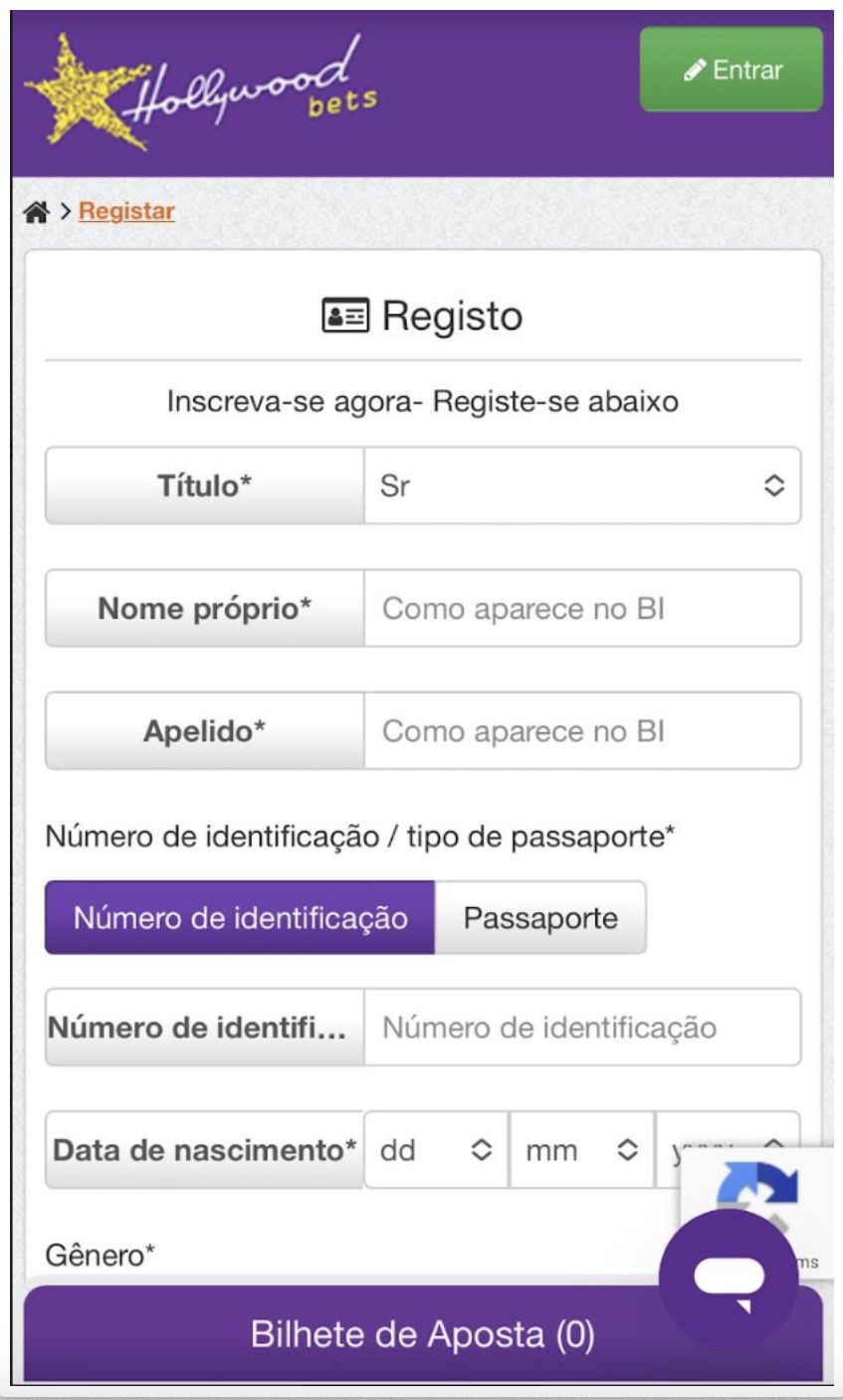Viewport: 843px width, 1400px height.
Task: Click the Apelido input field
Action: [x=581, y=731]
